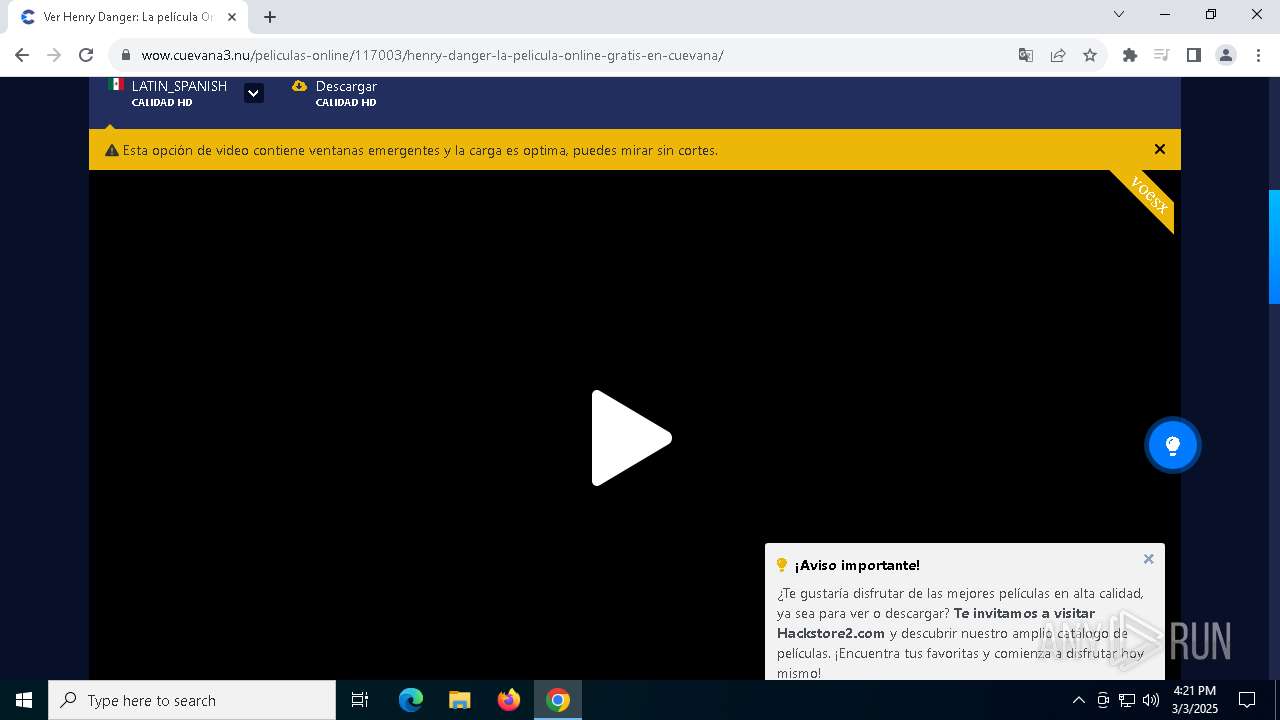1280x720 pixels.
Task: Open the Chrome profile avatar
Action: tap(1226, 55)
